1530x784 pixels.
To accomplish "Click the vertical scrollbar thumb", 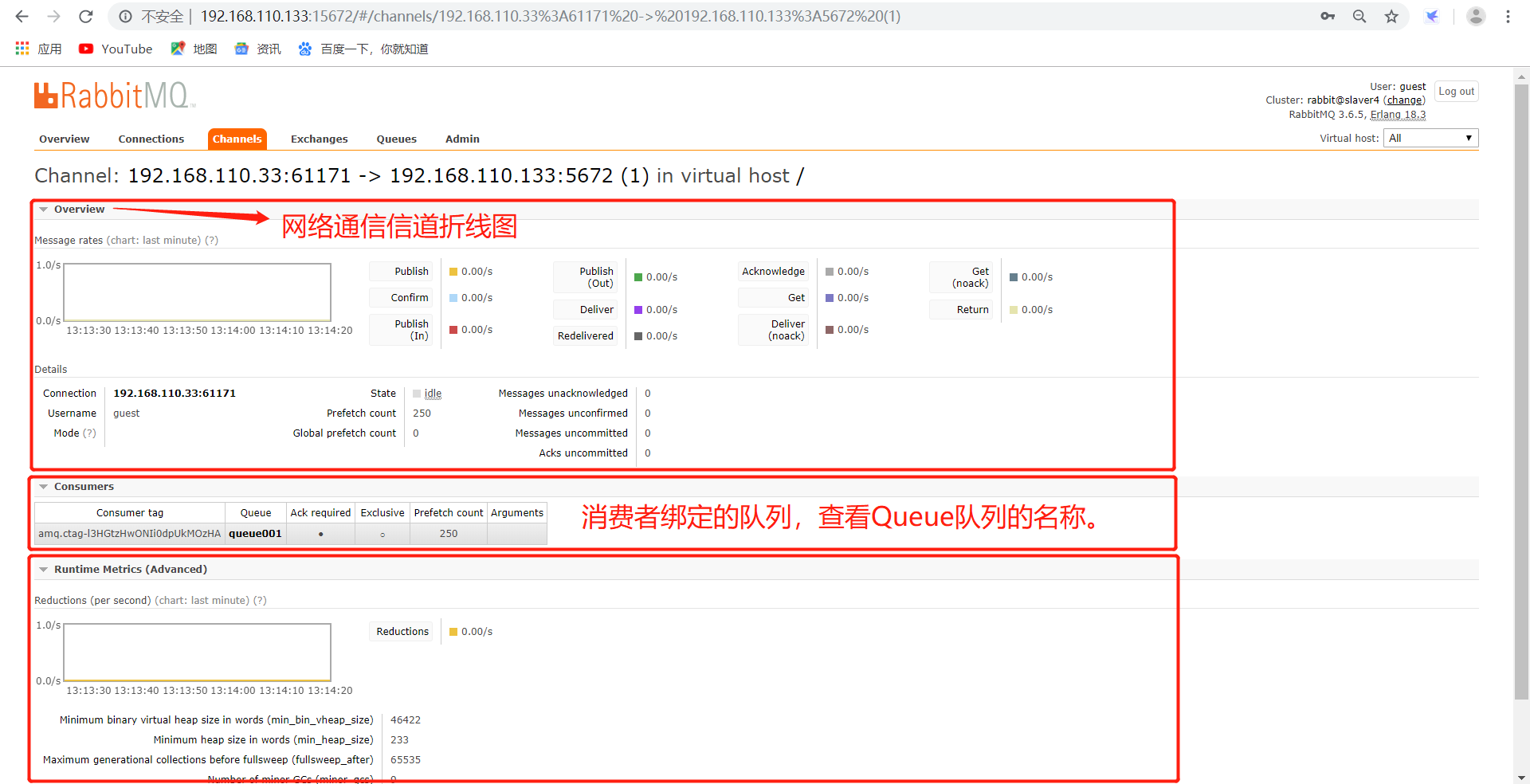I will pyautogui.click(x=1521, y=390).
